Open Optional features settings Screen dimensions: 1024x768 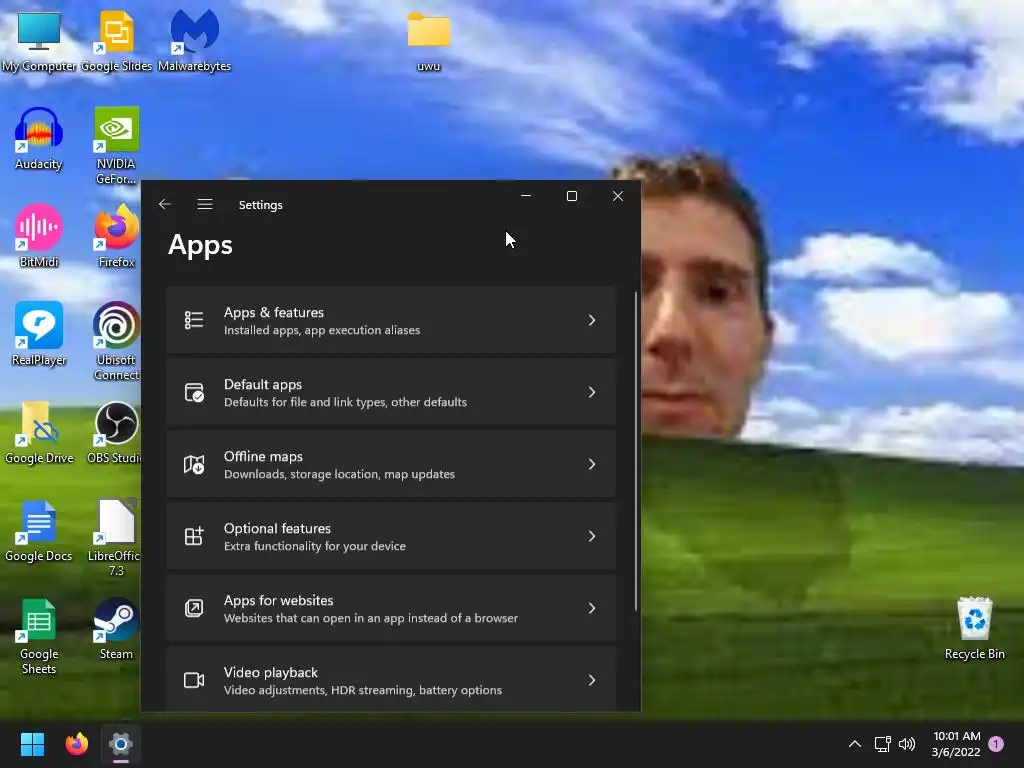[391, 536]
